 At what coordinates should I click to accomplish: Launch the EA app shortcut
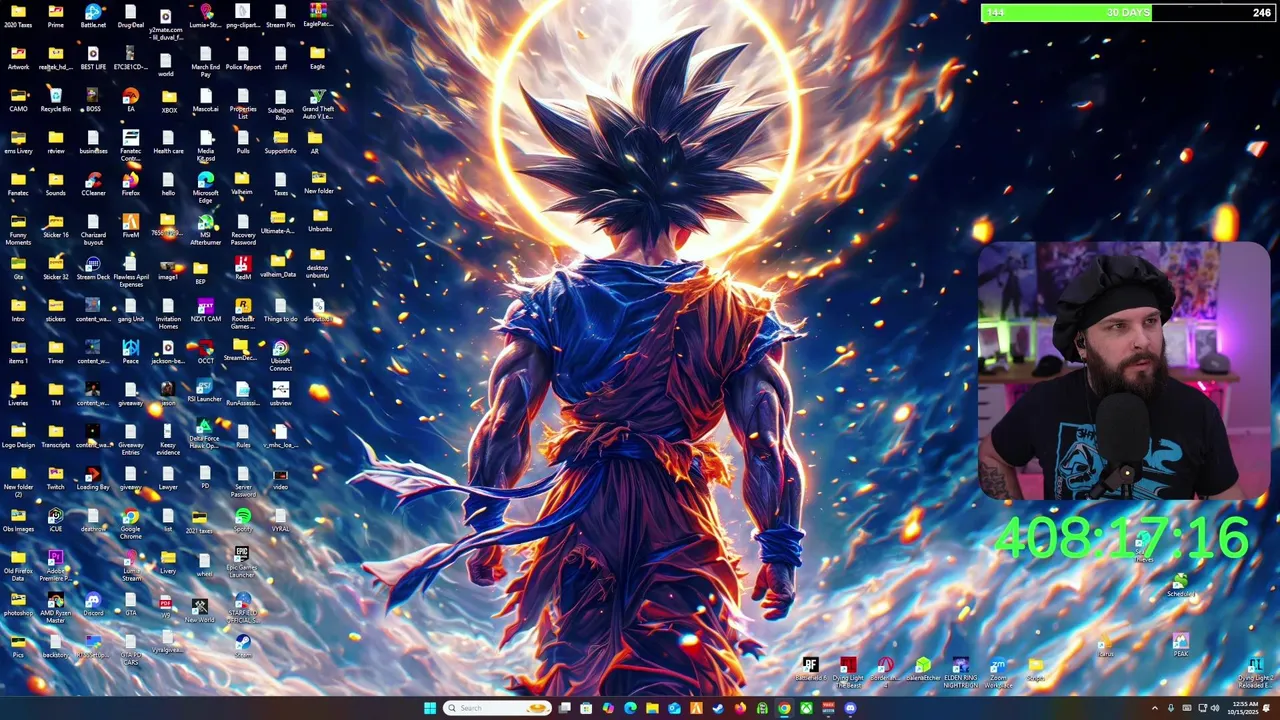[131, 99]
